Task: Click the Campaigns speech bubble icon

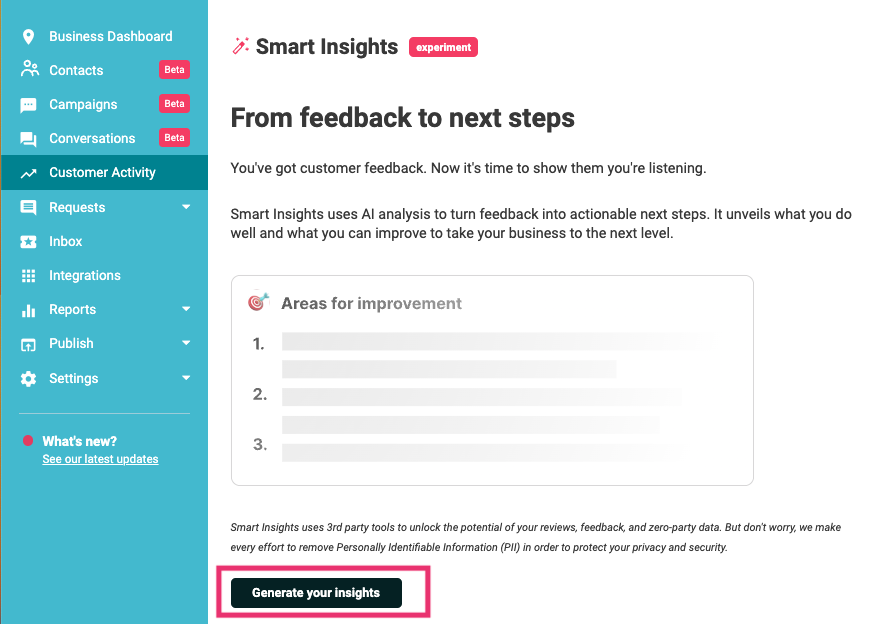Action: coord(28,104)
